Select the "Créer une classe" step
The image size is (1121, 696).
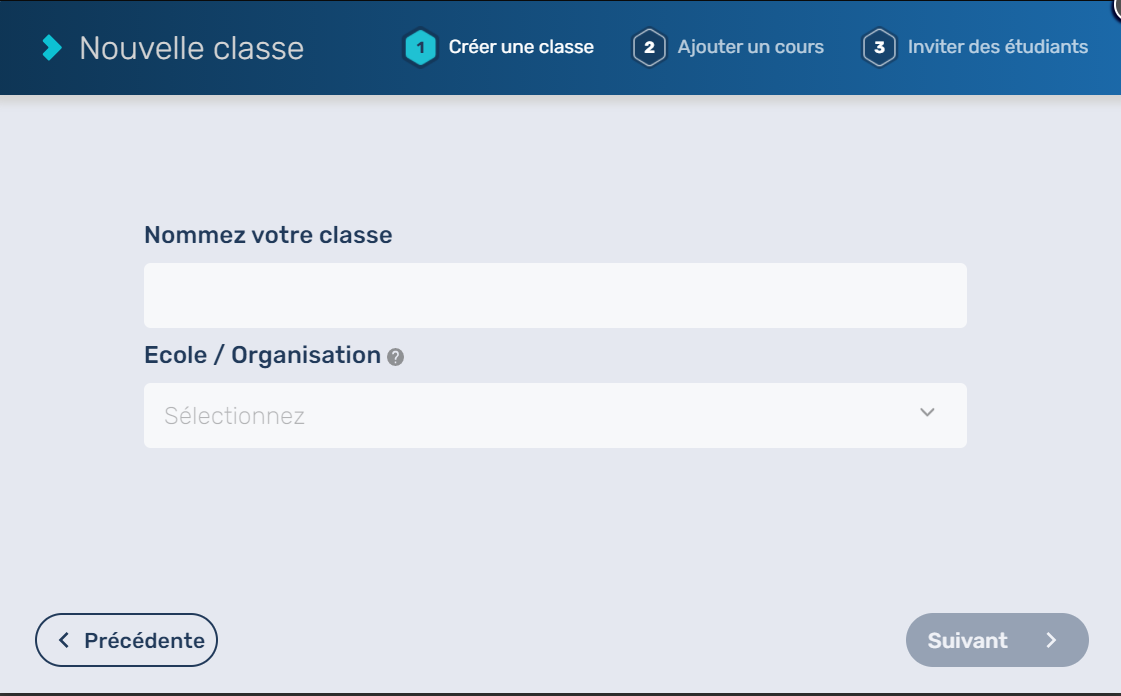coord(521,47)
